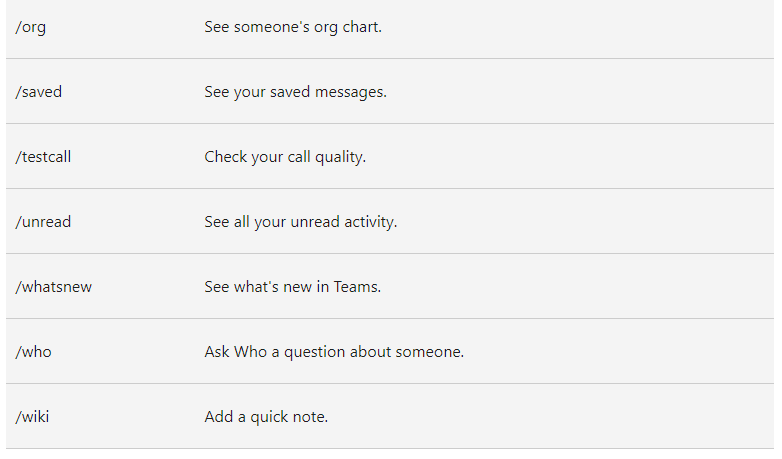
Task: Click description 'See all your unread activity.'
Action: pyautogui.click(x=300, y=222)
